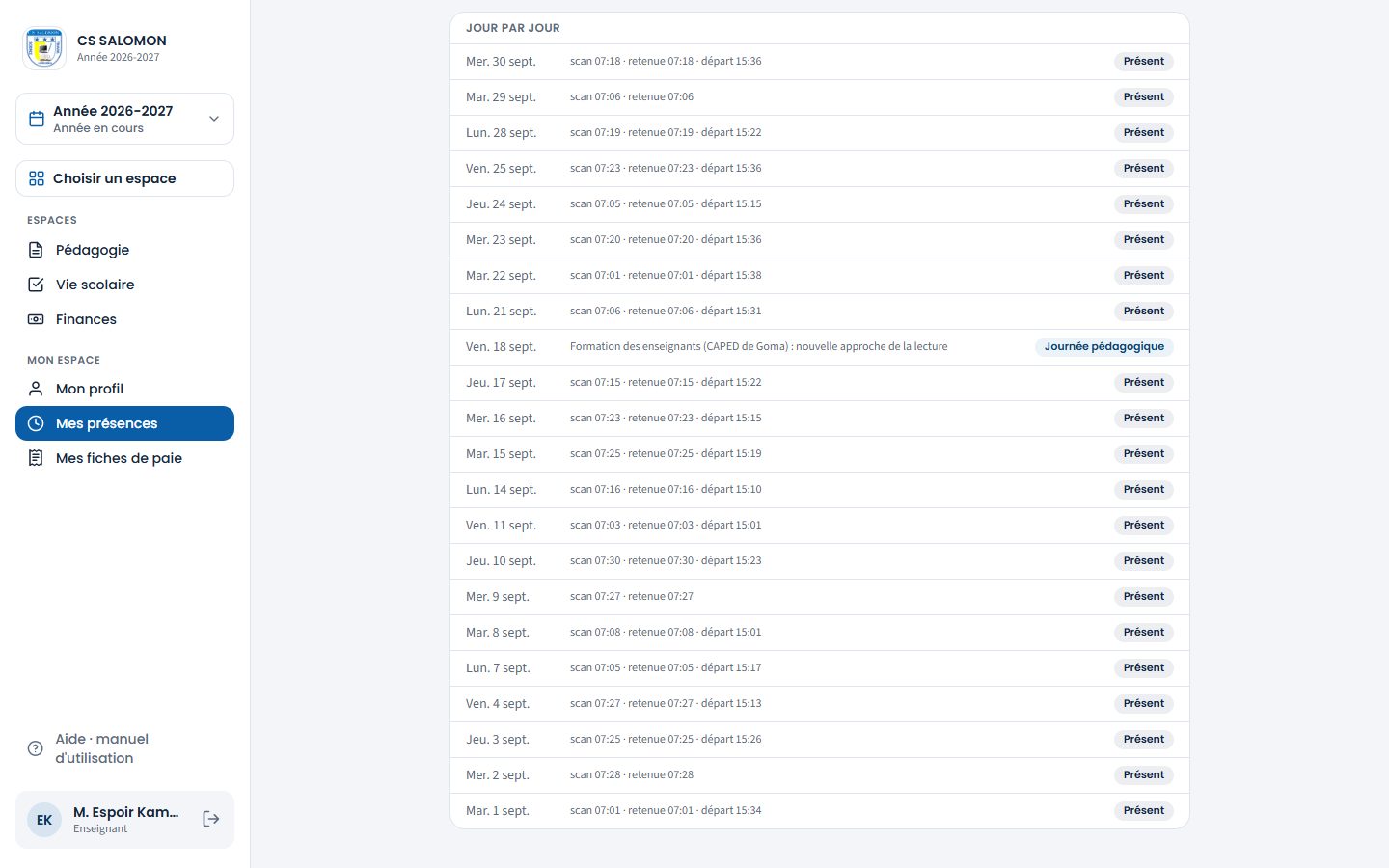This screenshot has height=868, width=1389.
Task: Open Aide manuel d'utilisation link
Action: pos(124,748)
